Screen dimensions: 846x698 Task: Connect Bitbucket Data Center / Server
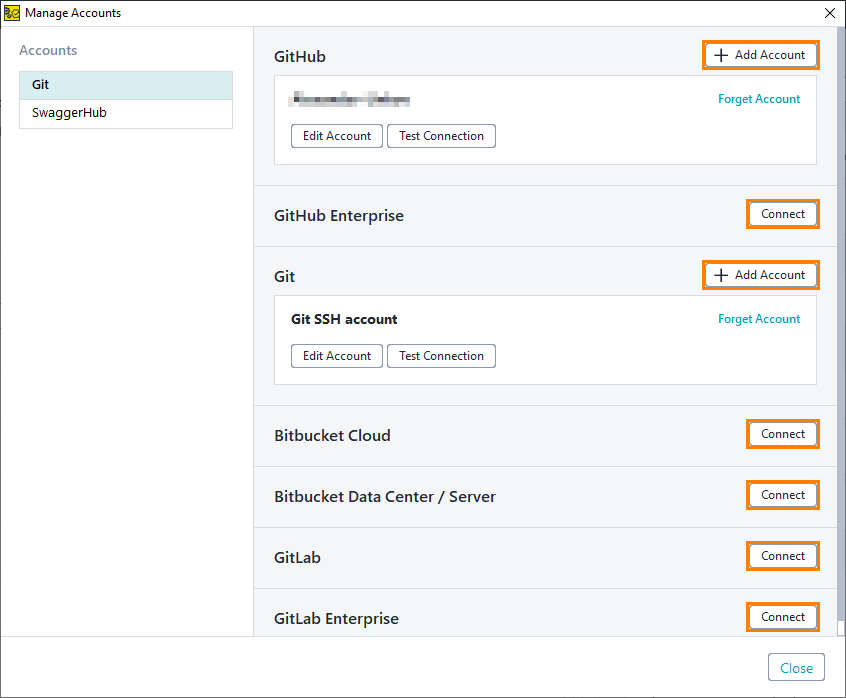coord(783,495)
